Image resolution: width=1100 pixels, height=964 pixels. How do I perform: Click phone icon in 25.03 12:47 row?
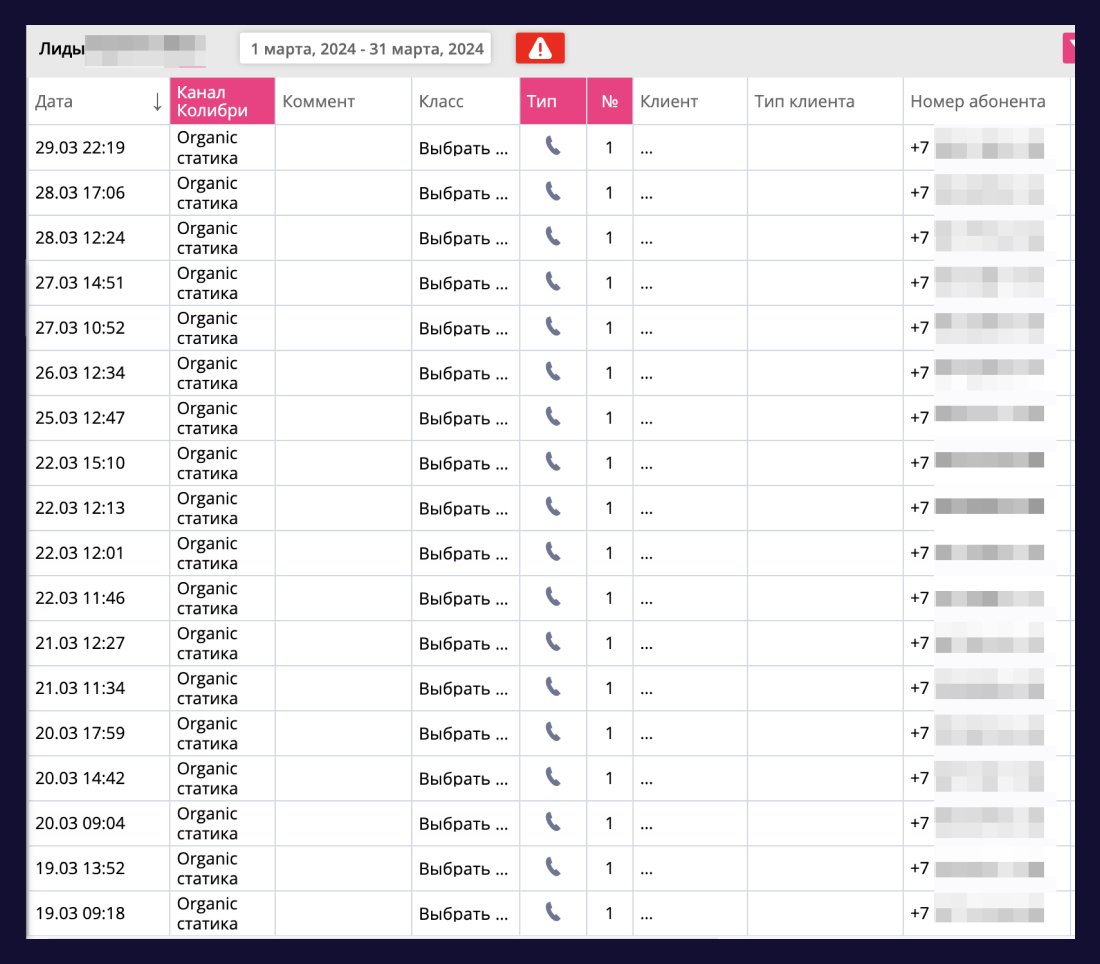point(553,416)
